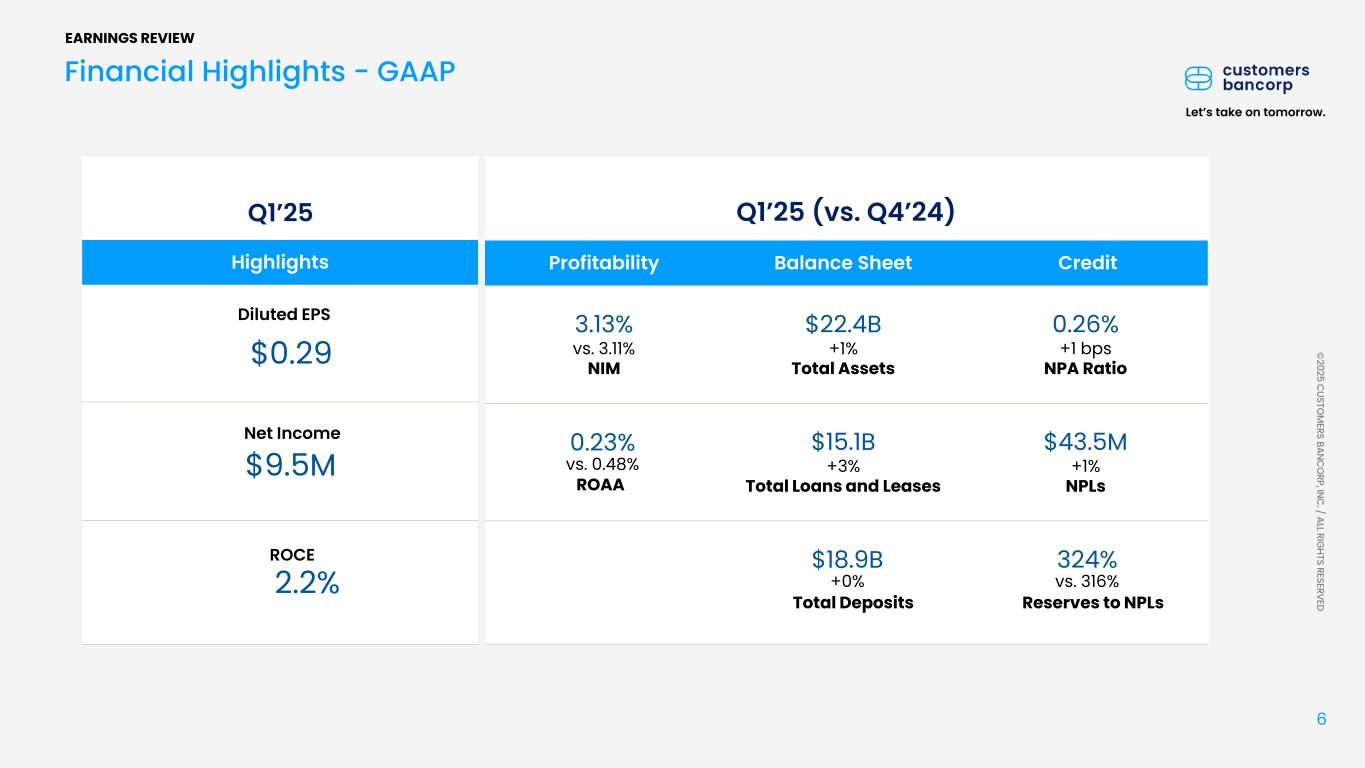Click the 324% Reserves to NPLs figure
Screen dimensions: 1365x768
(1087, 559)
